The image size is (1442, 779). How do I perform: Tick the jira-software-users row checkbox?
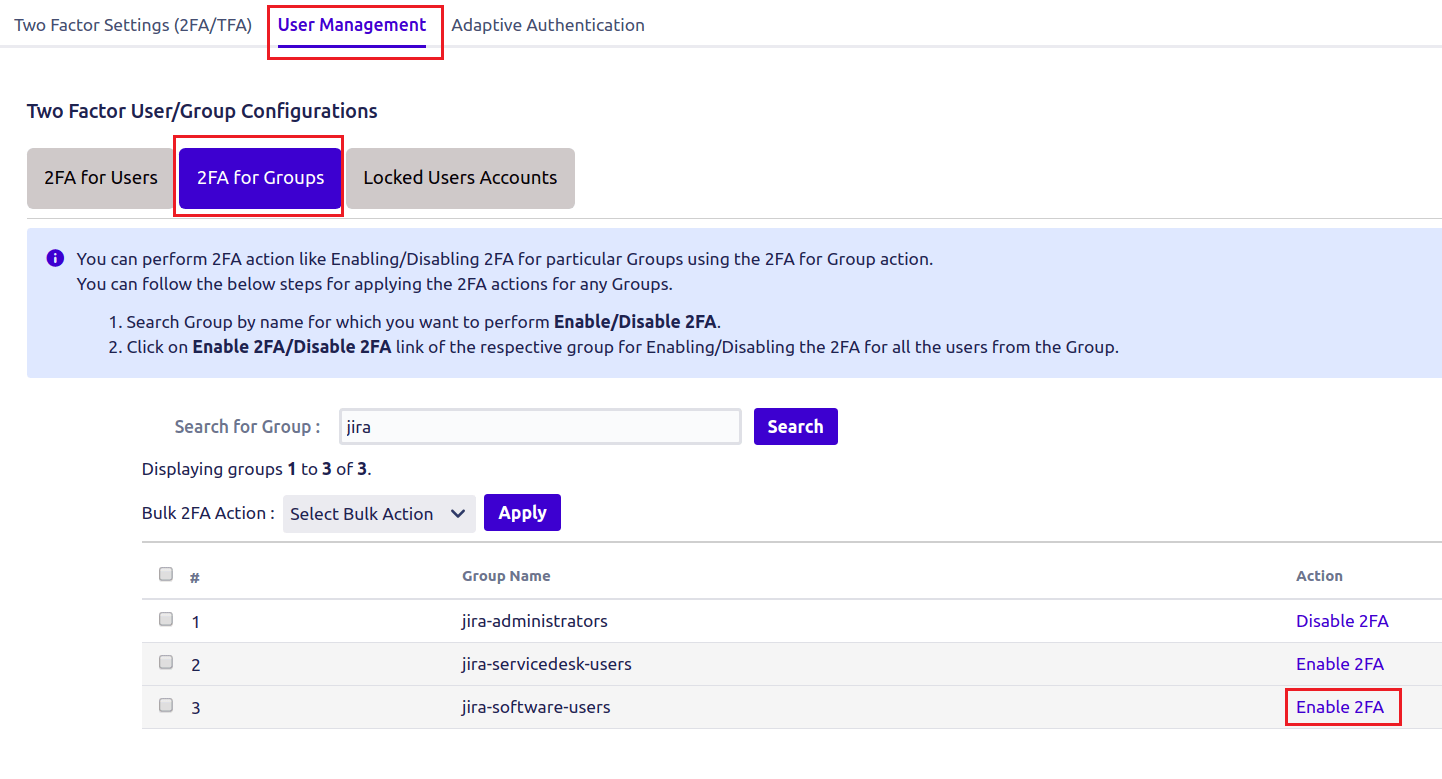click(166, 705)
